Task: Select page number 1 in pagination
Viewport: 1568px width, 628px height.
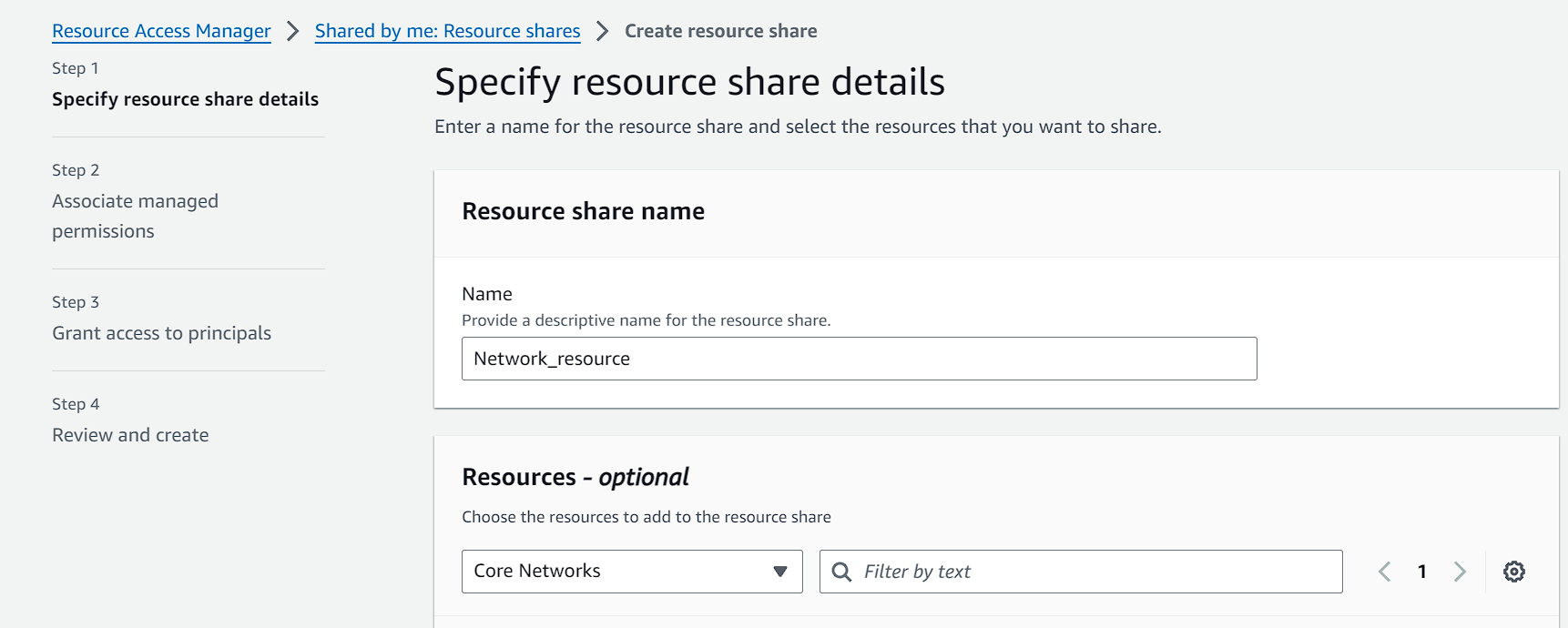Action: (x=1422, y=572)
